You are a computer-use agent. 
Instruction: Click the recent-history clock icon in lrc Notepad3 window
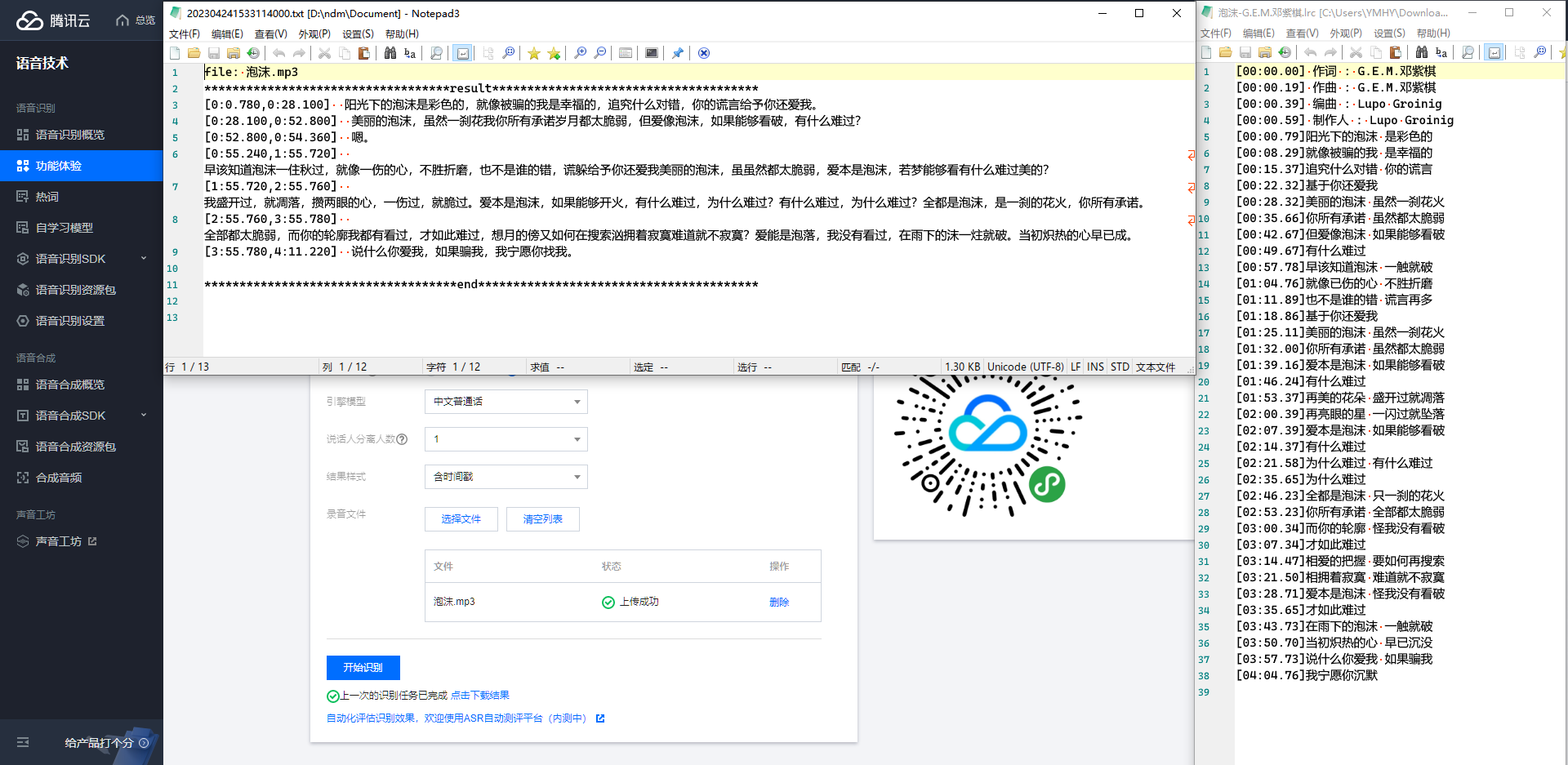[x=1285, y=52]
